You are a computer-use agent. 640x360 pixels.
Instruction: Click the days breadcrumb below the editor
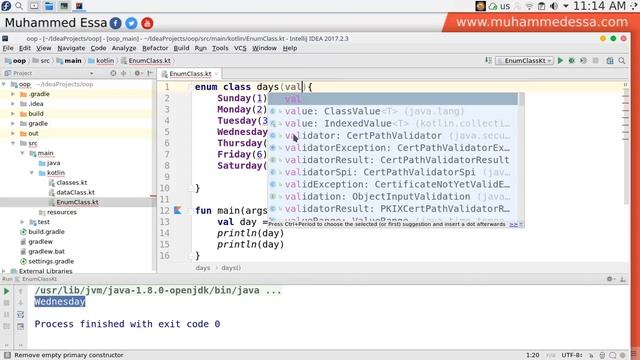203,268
